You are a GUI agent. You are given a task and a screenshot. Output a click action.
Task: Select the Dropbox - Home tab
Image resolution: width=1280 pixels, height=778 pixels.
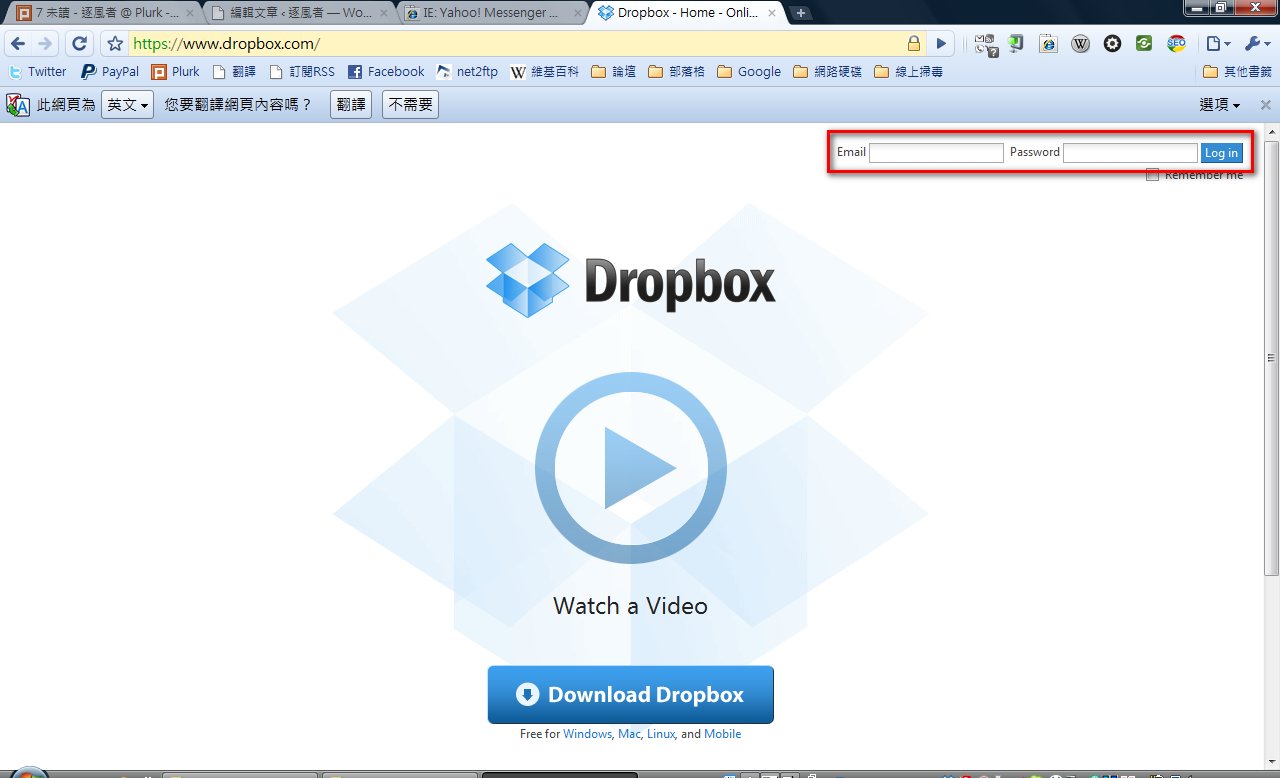(x=685, y=13)
